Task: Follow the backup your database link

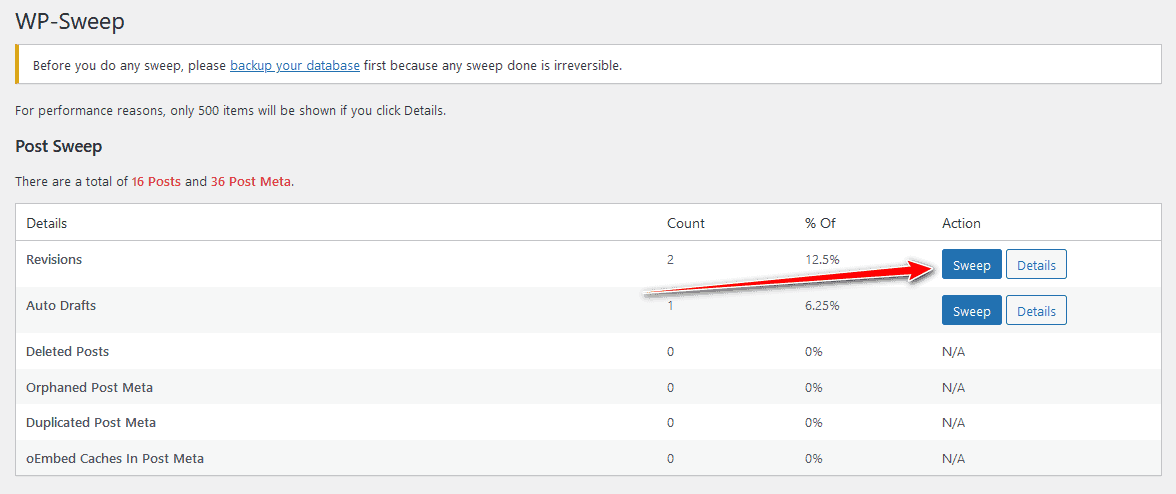Action: (x=295, y=65)
